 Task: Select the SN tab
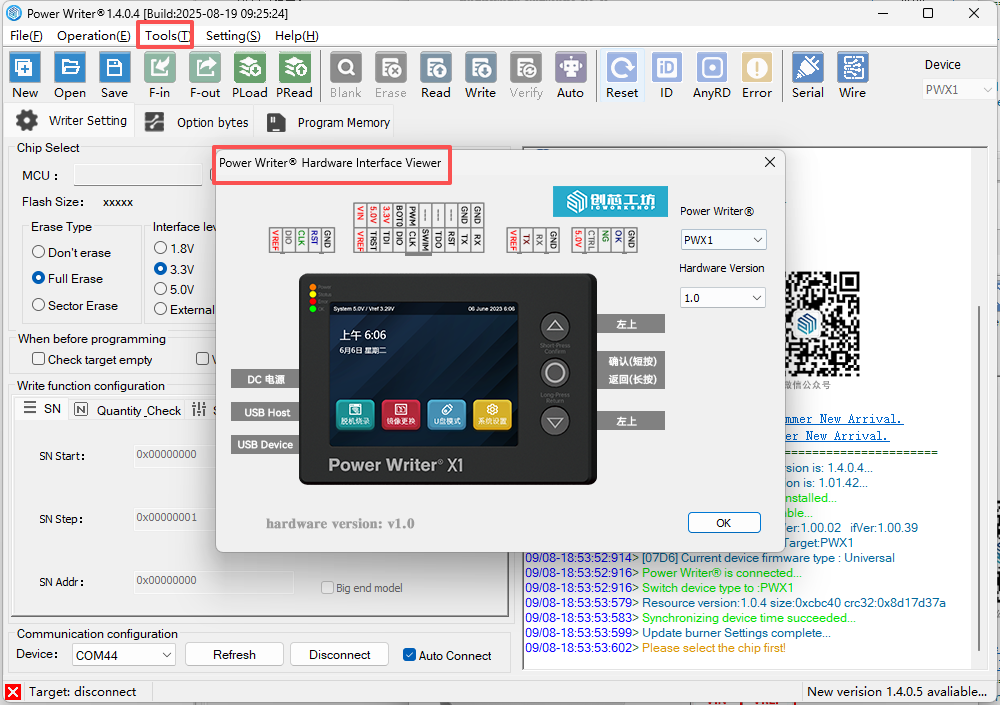click(42, 409)
